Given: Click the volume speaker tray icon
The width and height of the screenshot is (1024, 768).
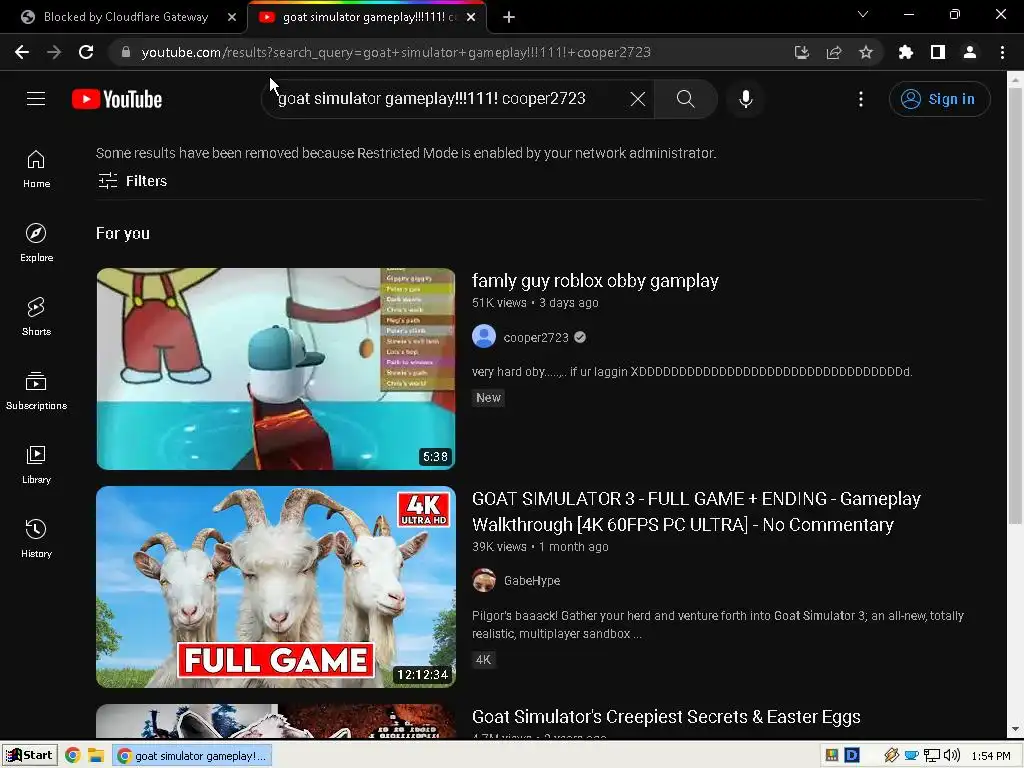Looking at the screenshot, I should pyautogui.click(x=953, y=756).
